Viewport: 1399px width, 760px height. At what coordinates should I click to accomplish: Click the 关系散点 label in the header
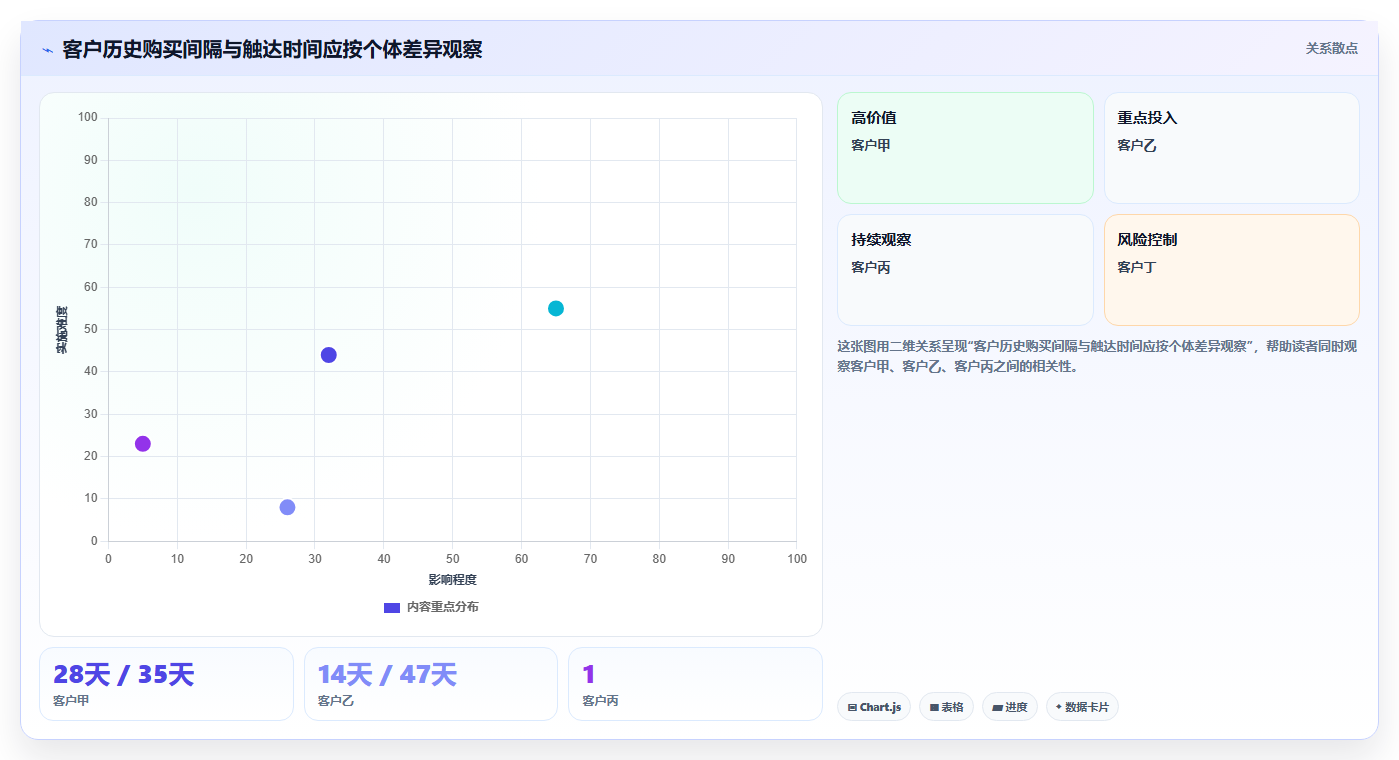click(x=1332, y=48)
